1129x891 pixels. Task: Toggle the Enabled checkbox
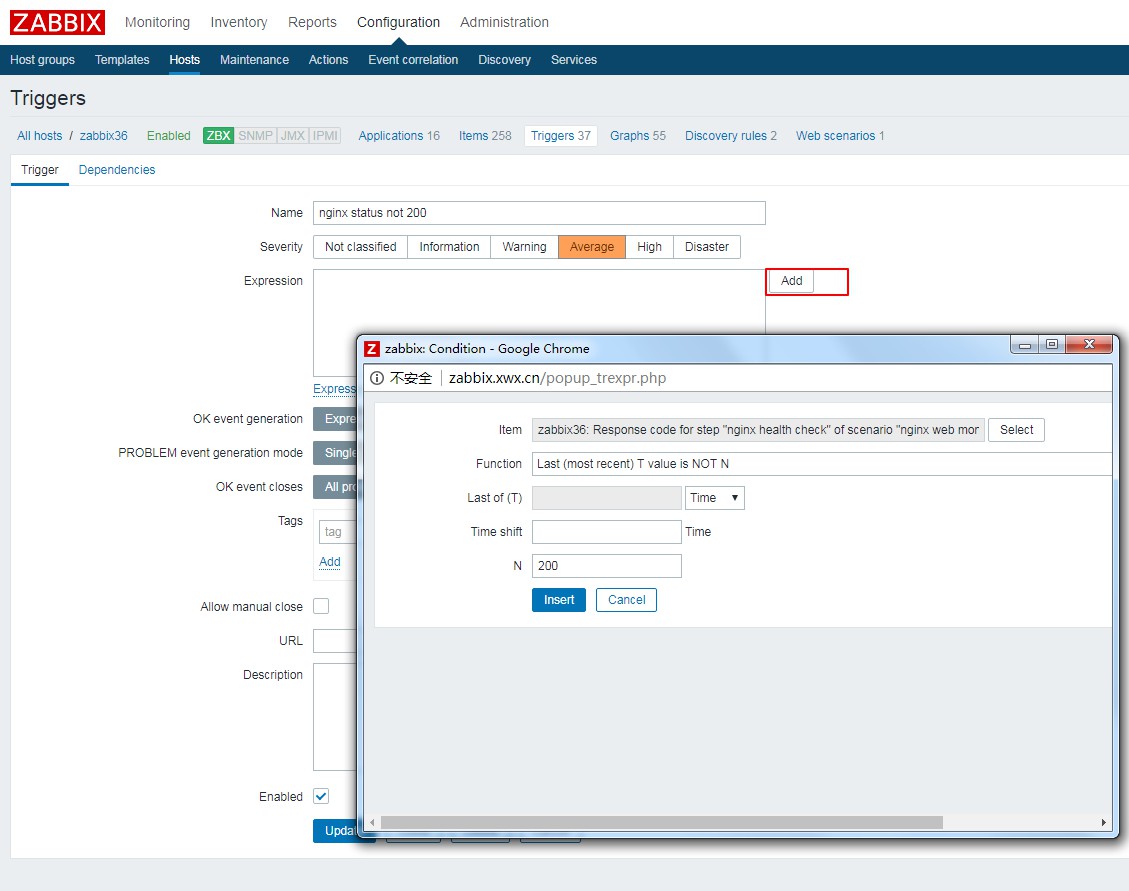[x=321, y=797]
